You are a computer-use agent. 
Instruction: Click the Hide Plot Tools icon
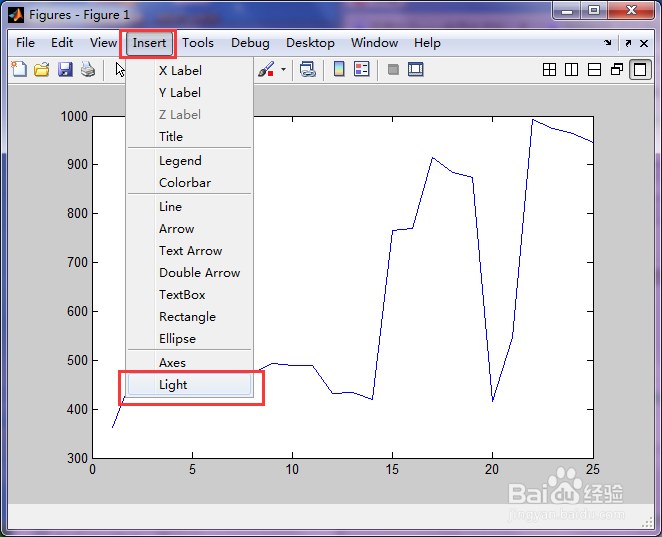click(x=393, y=69)
